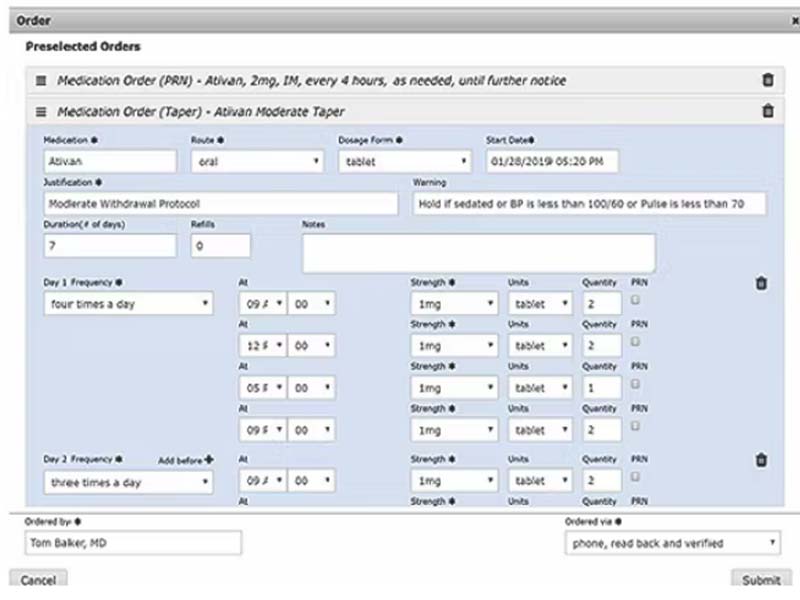Click hamburger icon of the PRN order
Image resolution: width=800 pixels, height=600 pixels.
(42, 80)
